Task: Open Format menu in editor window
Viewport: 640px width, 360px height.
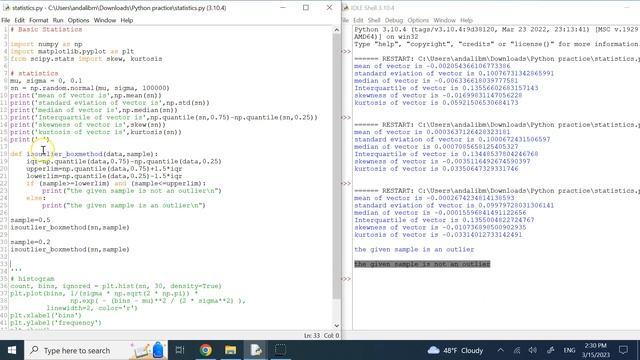Action: [x=39, y=20]
